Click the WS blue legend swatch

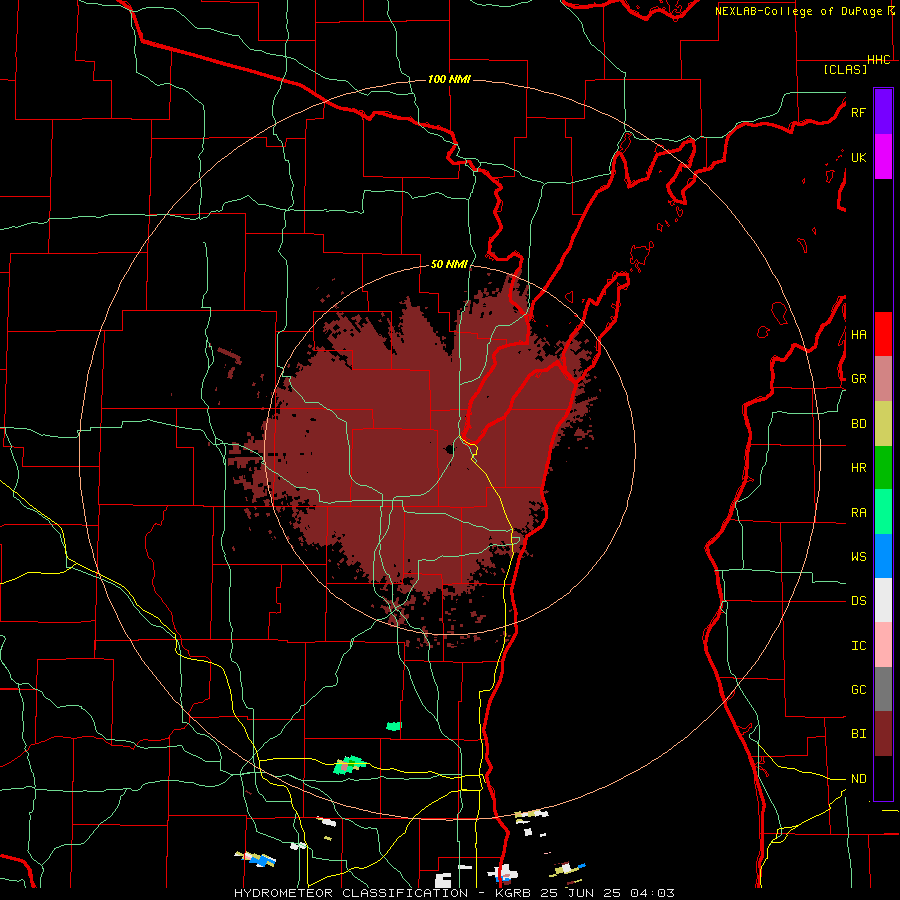[x=883, y=556]
